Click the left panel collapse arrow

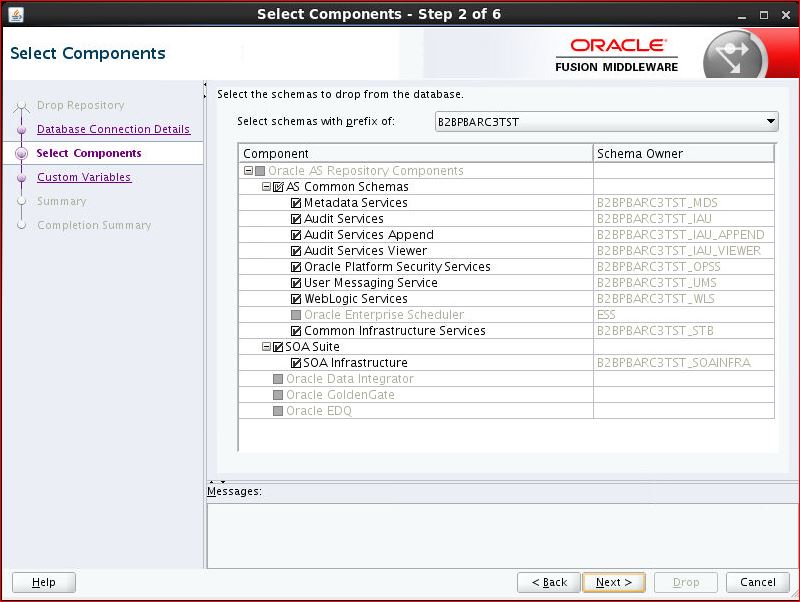pos(205,85)
